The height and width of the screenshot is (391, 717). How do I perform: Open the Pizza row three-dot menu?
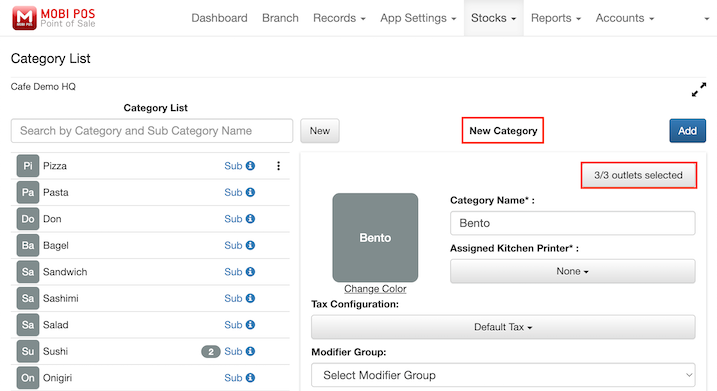[278, 166]
